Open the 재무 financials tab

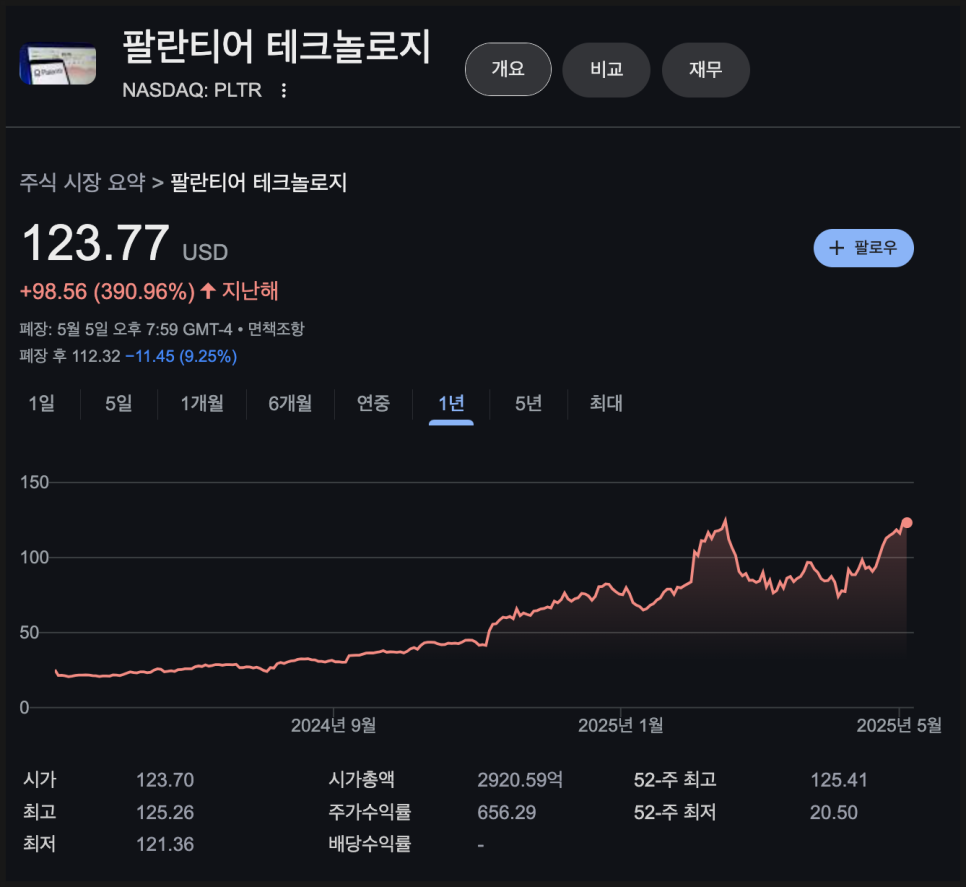(x=705, y=70)
